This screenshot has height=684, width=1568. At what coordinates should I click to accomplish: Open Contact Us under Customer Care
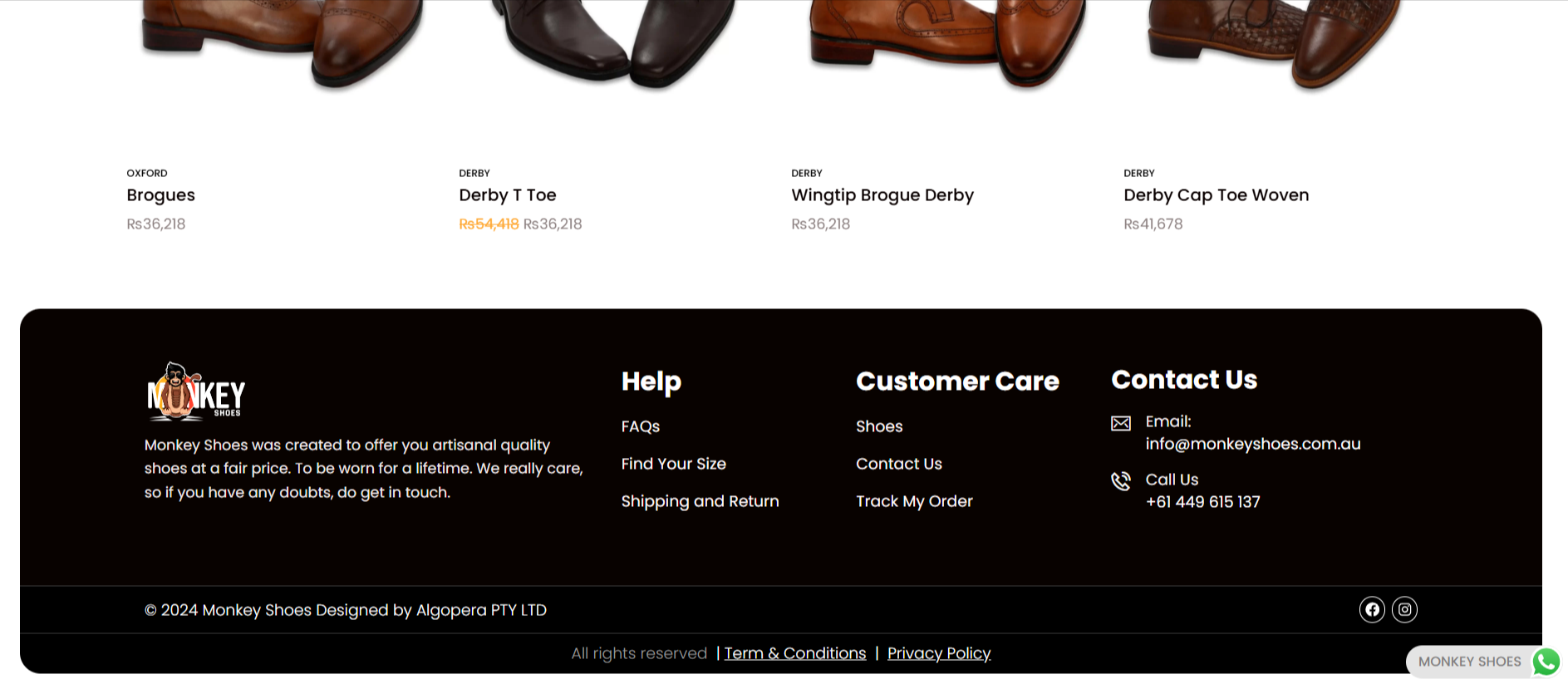pos(899,464)
